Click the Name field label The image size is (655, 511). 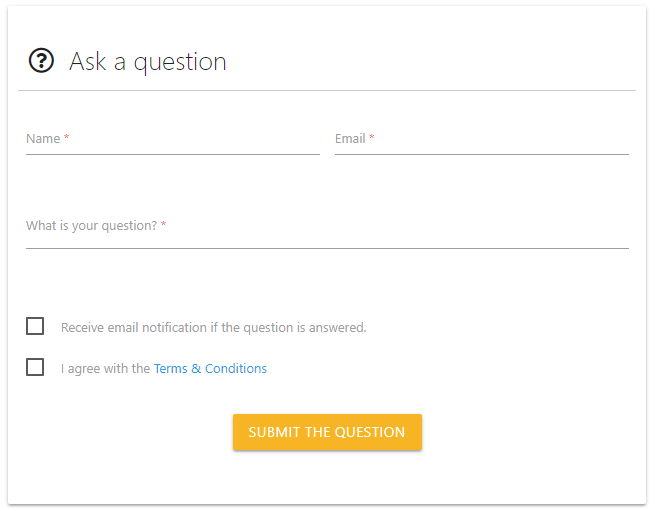[x=43, y=139]
